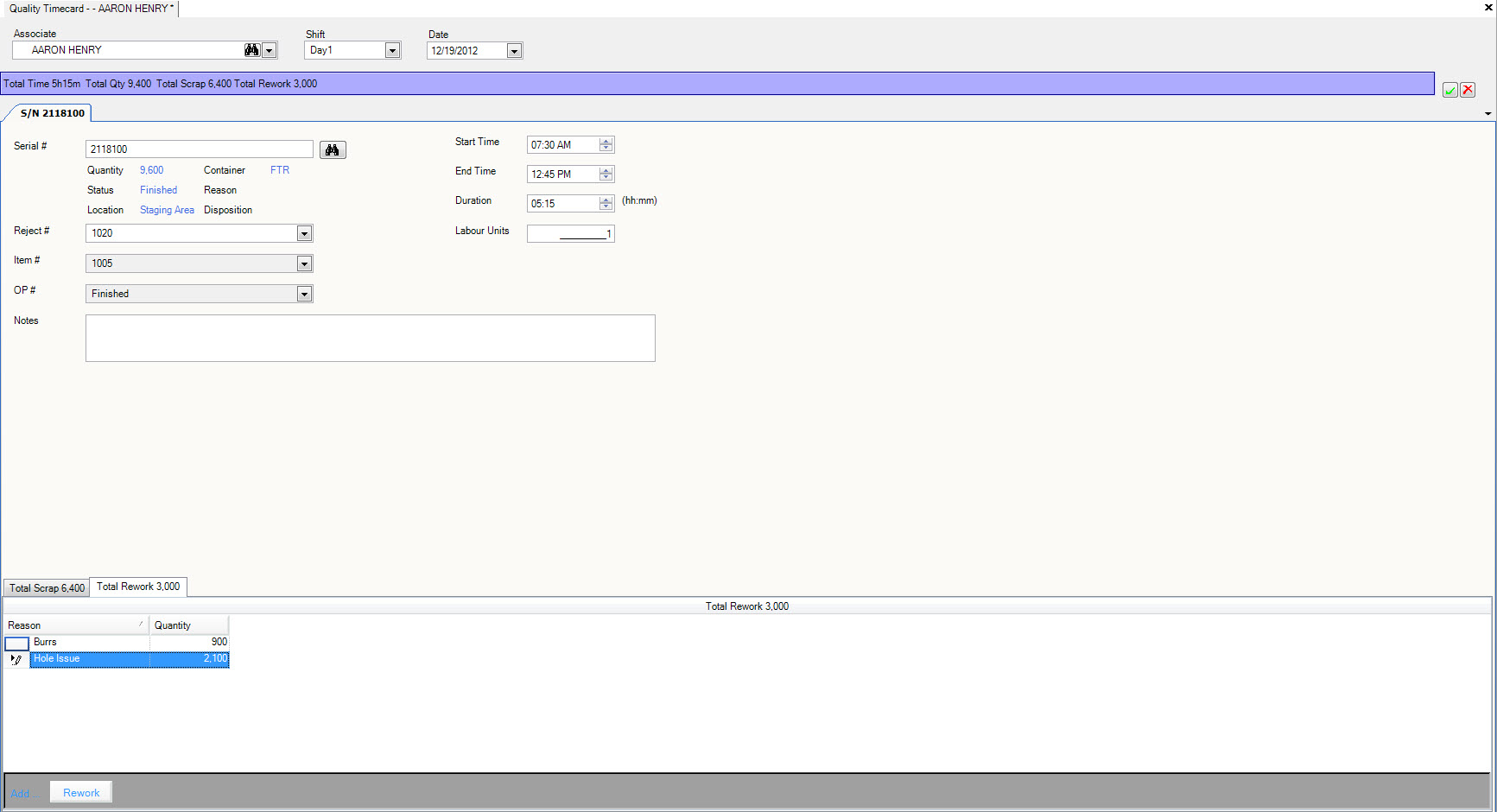Select the Total Rework 3,000 tab

coord(138,587)
